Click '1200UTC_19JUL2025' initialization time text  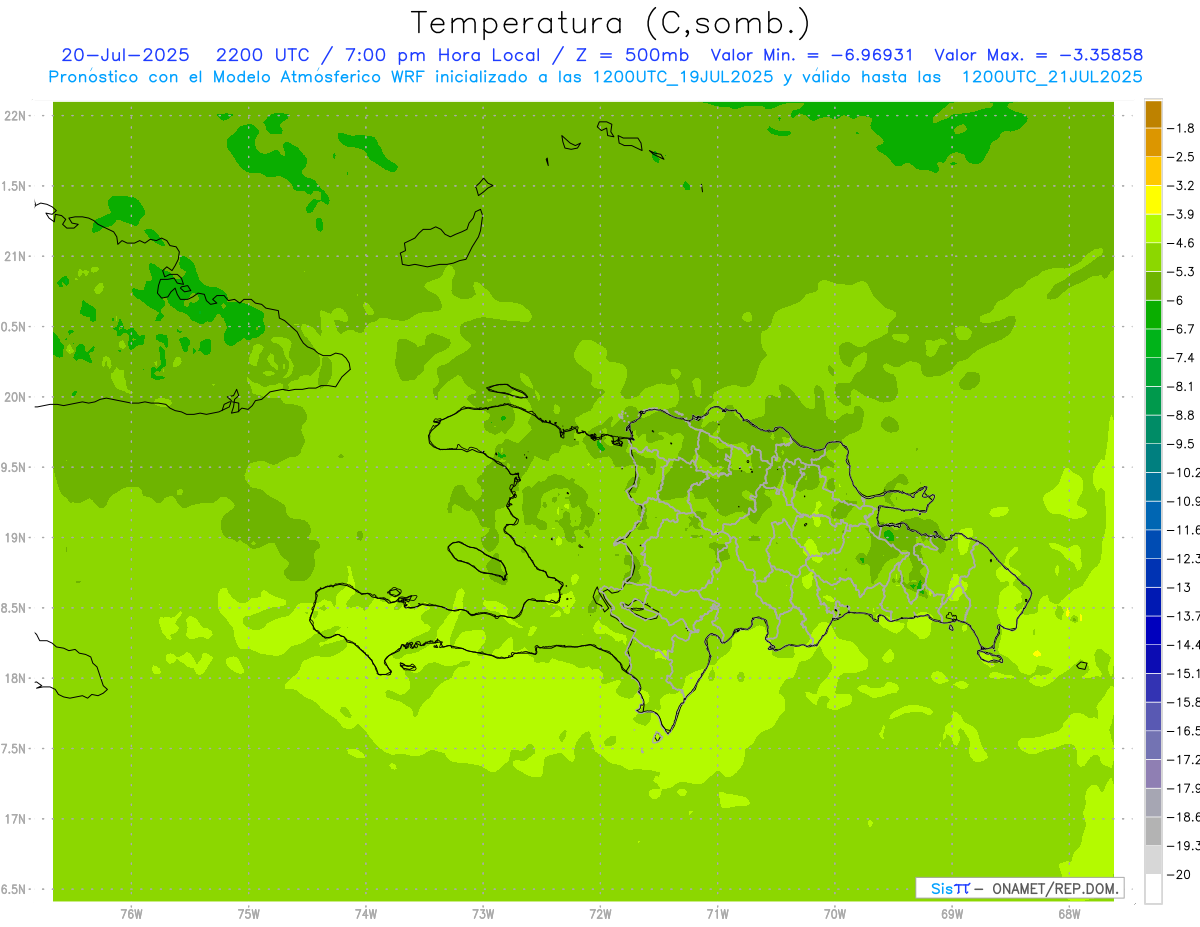point(682,77)
